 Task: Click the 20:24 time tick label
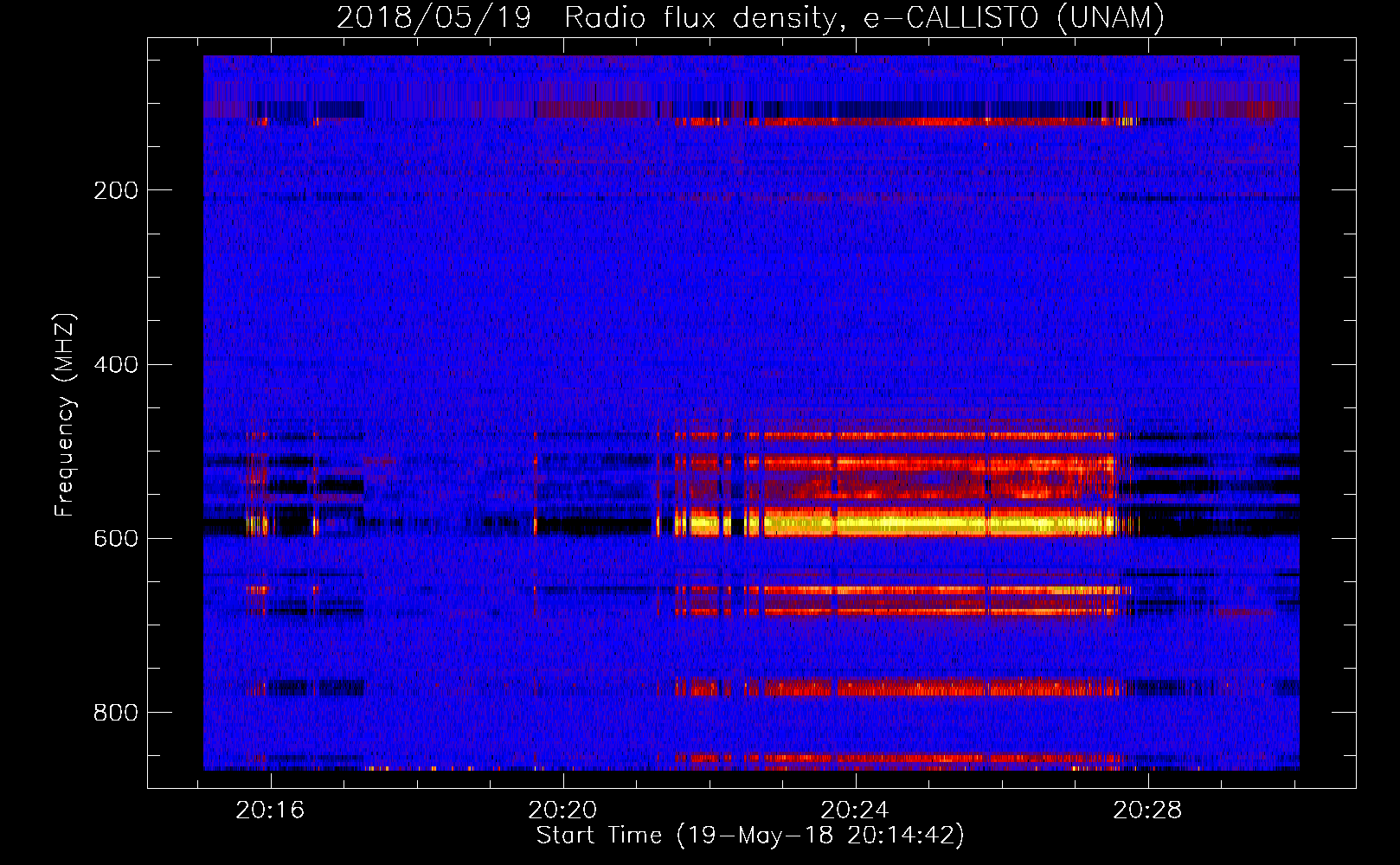click(856, 811)
